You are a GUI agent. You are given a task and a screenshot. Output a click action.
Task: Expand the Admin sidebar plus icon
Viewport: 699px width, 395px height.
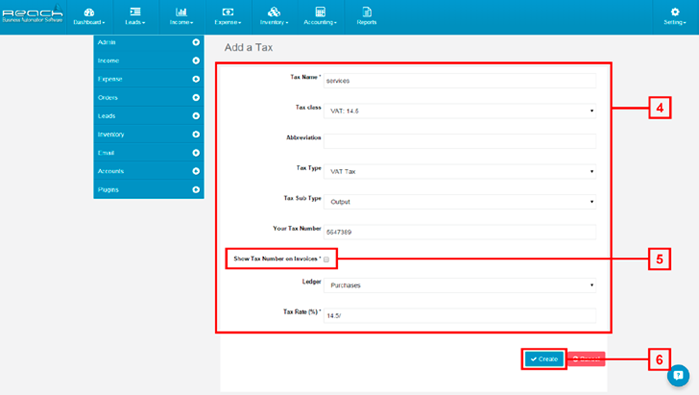(x=196, y=42)
